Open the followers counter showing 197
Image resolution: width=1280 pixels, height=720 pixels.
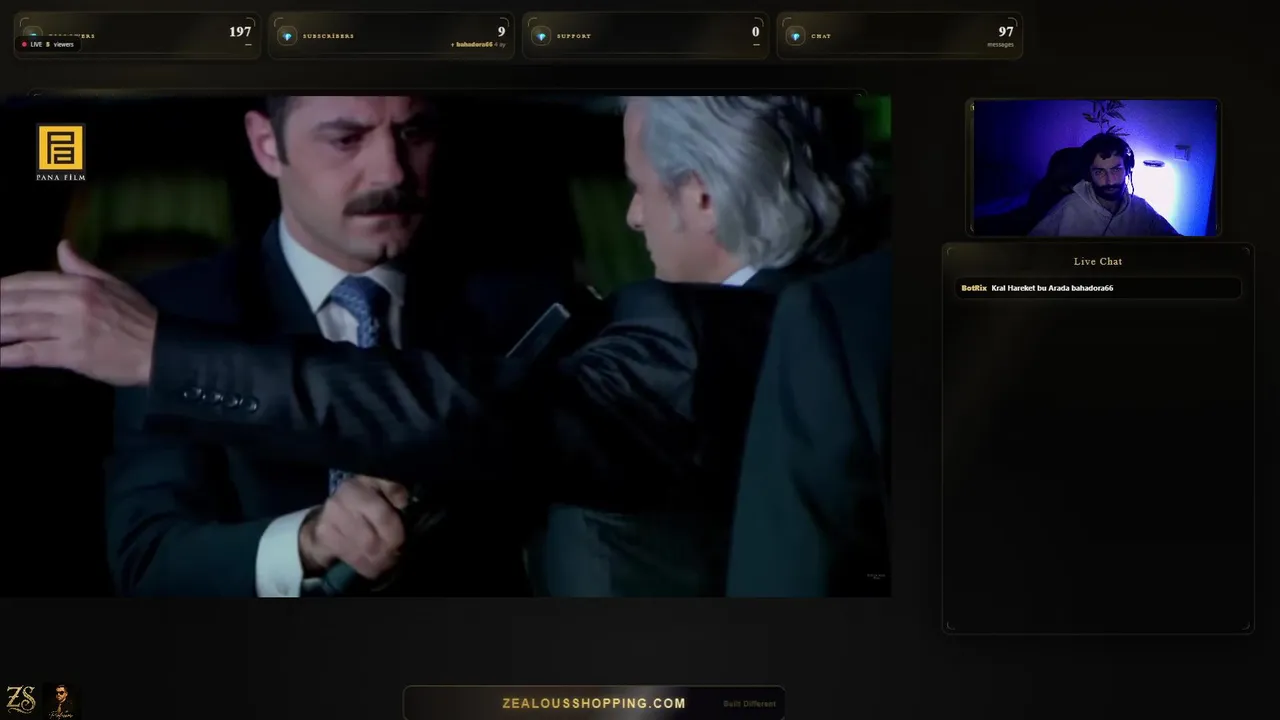click(x=240, y=32)
